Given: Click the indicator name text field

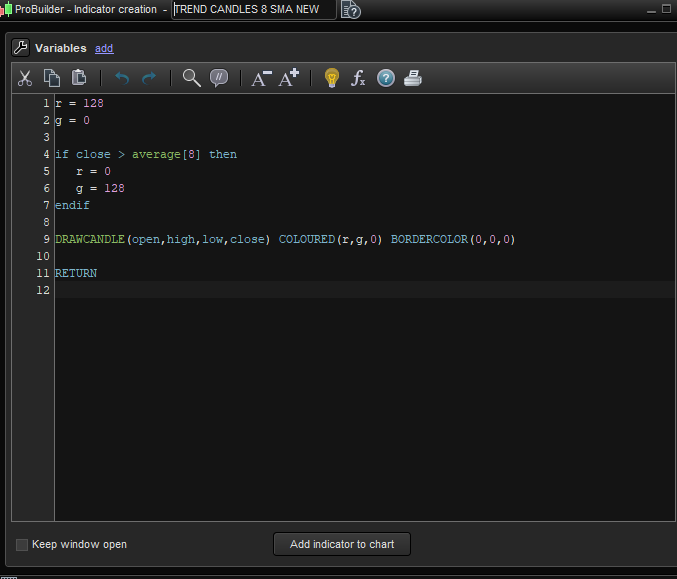Looking at the screenshot, I should (x=254, y=10).
